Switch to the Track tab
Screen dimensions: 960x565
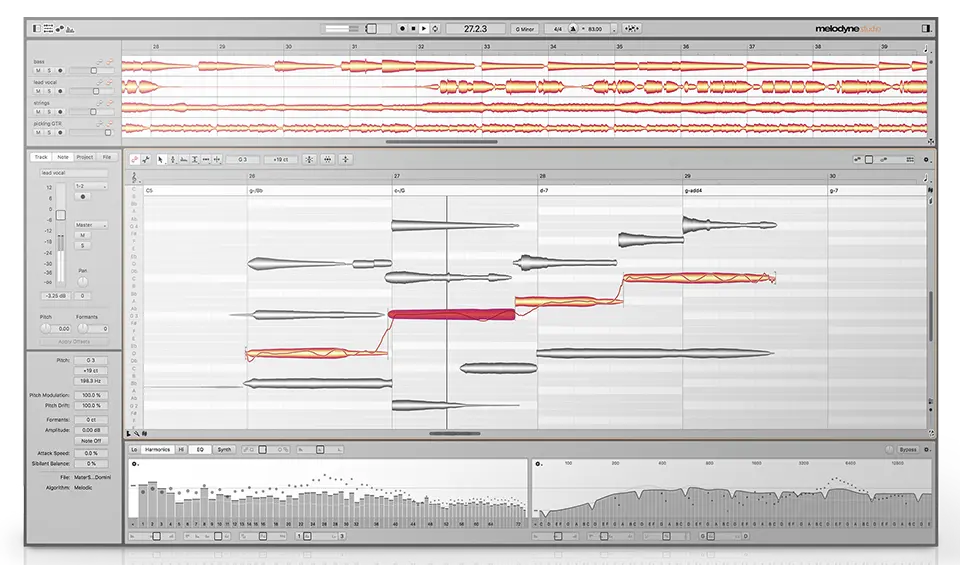click(x=41, y=157)
